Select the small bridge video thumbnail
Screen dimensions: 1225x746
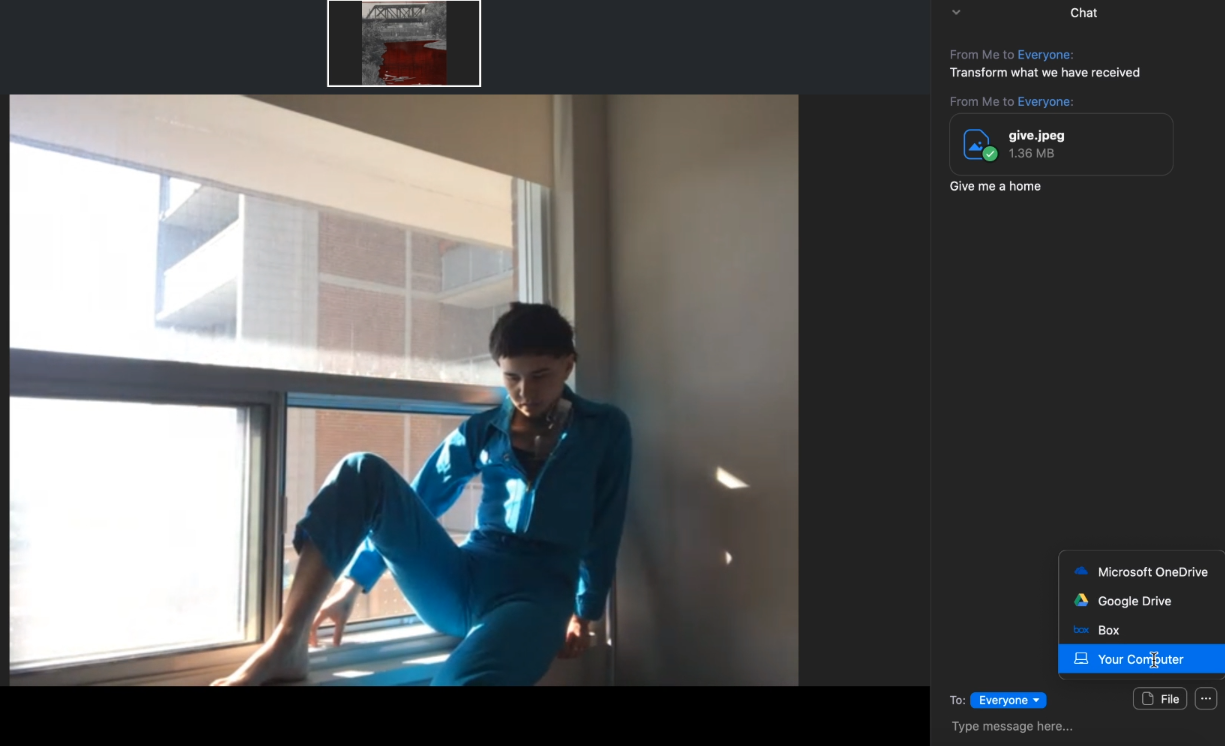[404, 43]
